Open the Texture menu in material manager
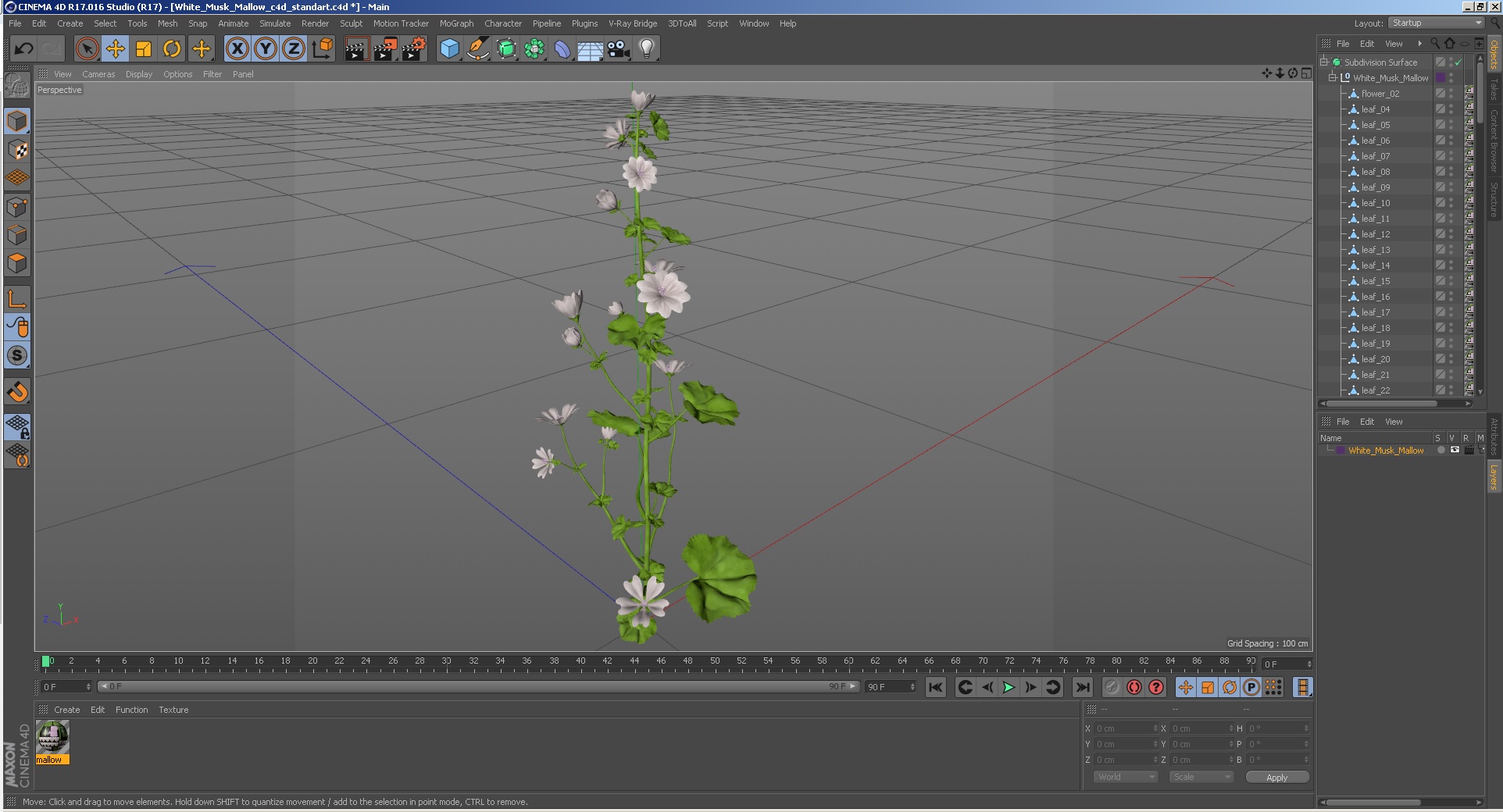This screenshot has width=1503, height=812. click(173, 710)
